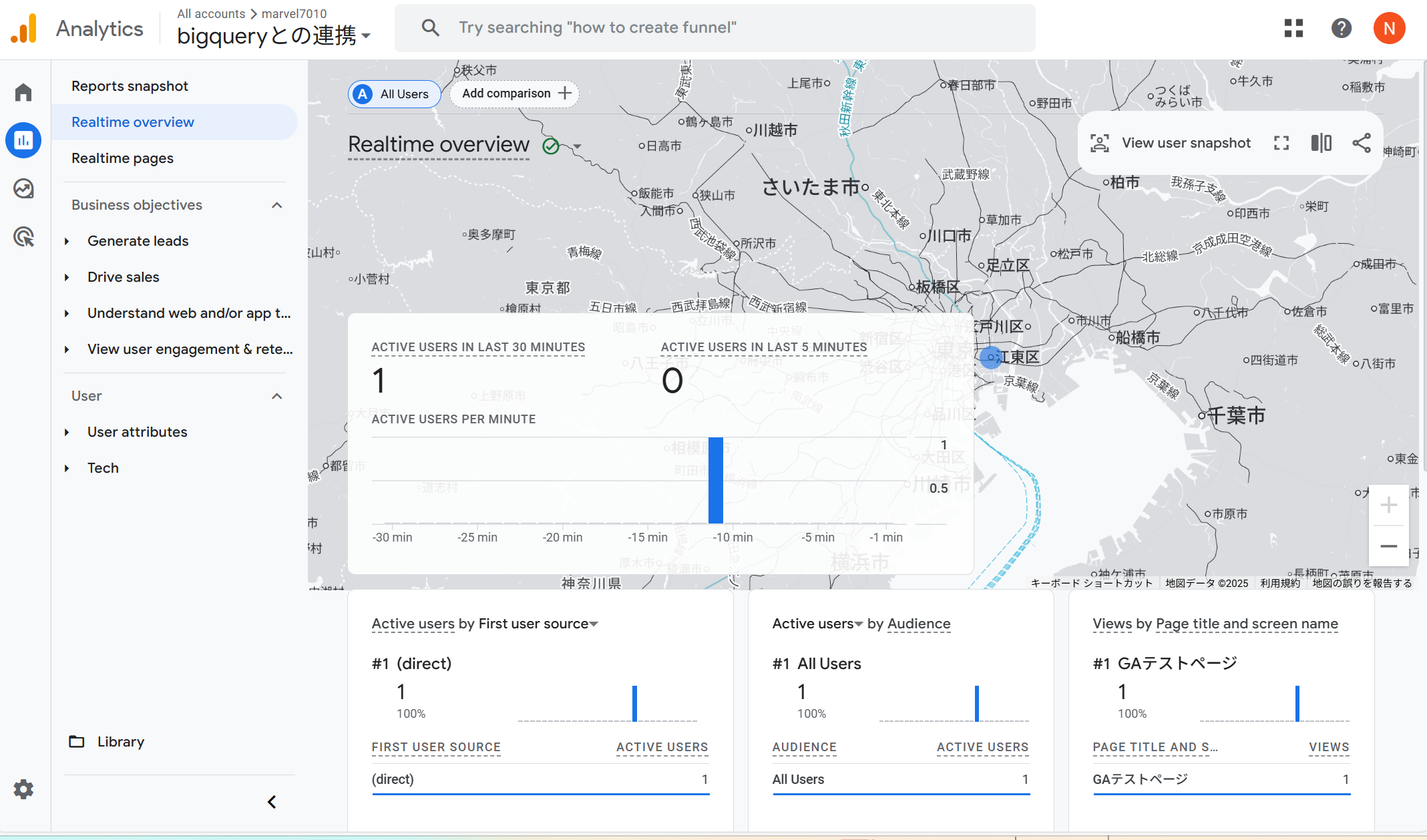This screenshot has width=1427, height=840.
Task: Click 地図の誤りを報告する map link
Action: tap(1362, 583)
